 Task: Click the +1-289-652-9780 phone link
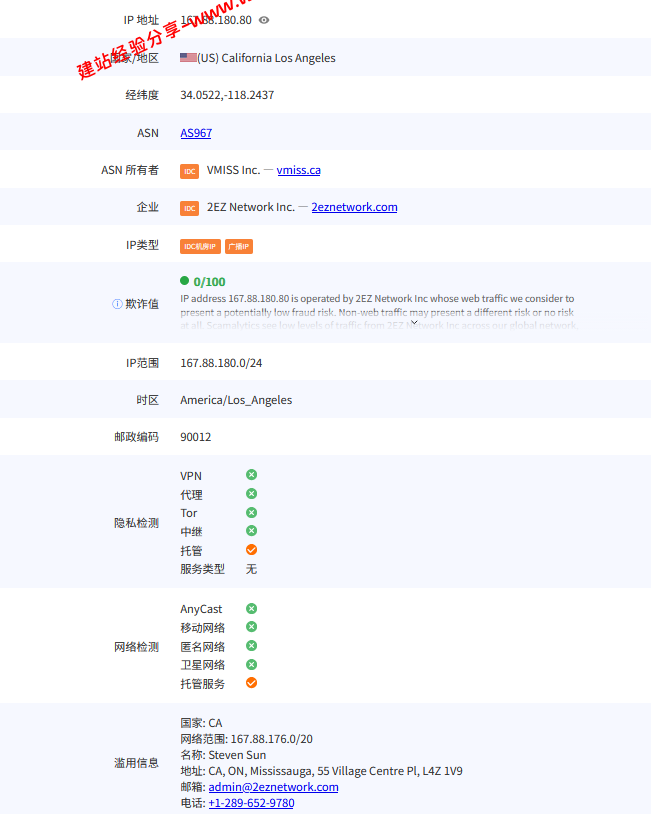tap(251, 803)
